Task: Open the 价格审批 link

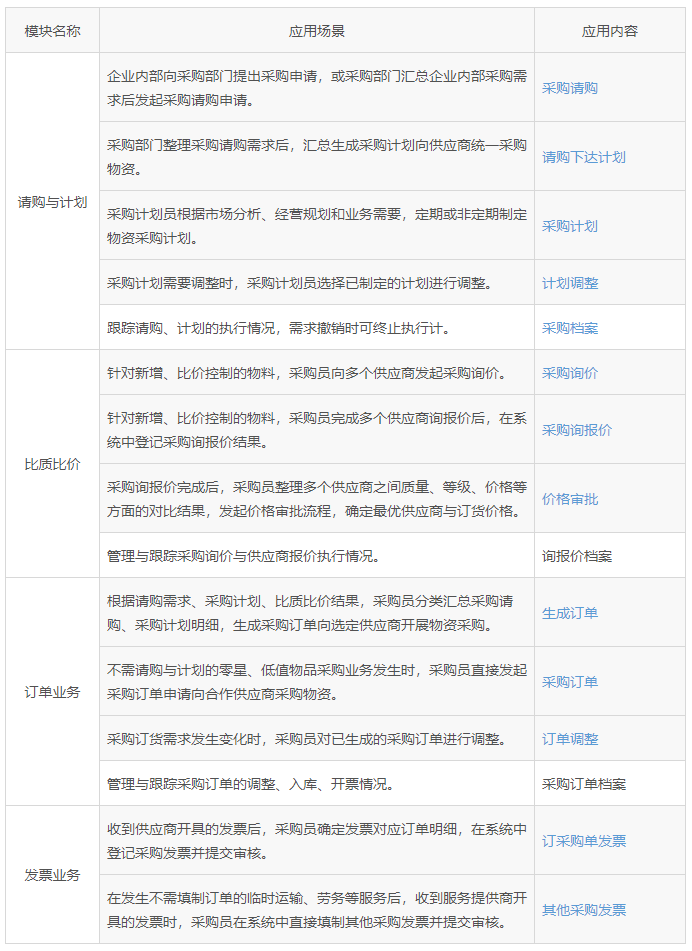Action: click(569, 499)
